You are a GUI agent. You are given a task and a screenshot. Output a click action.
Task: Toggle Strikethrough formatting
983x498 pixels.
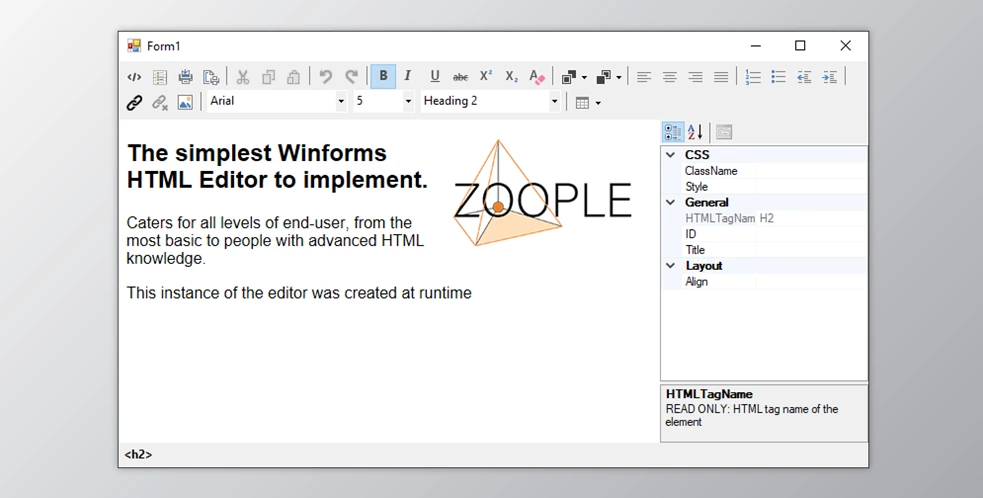point(460,77)
